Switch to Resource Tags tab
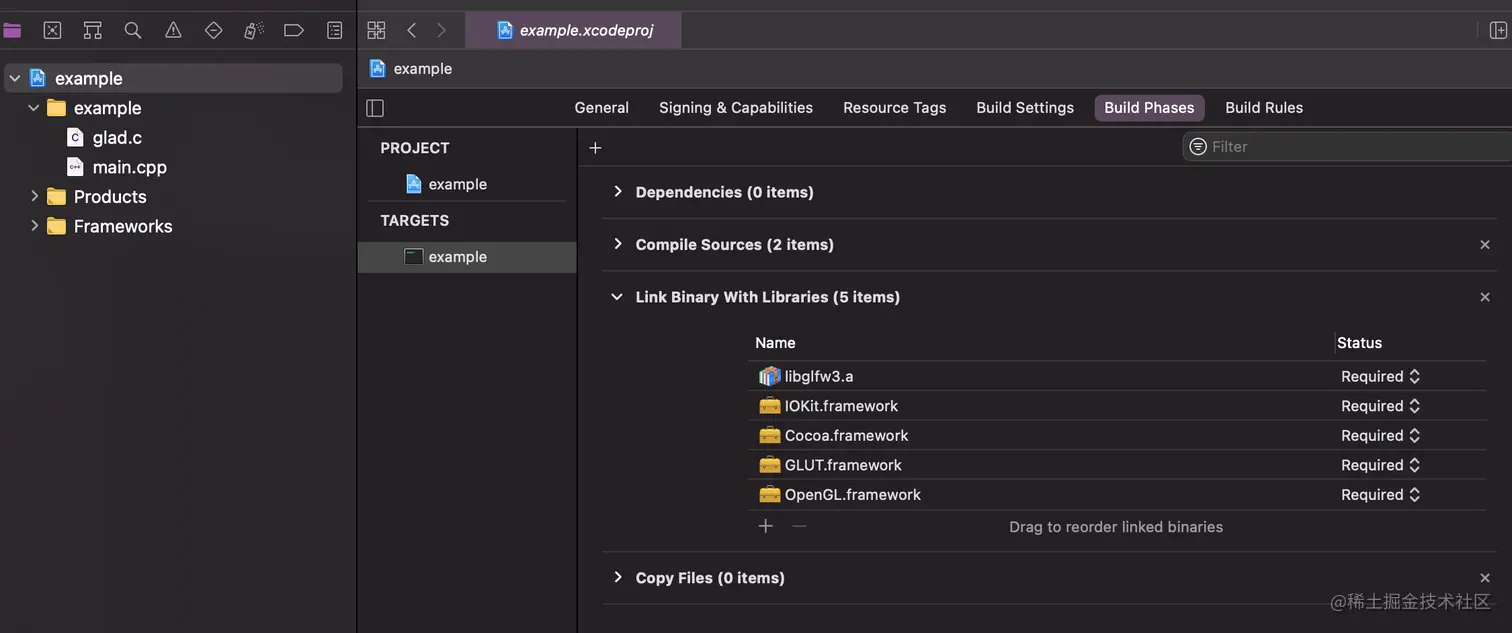The width and height of the screenshot is (1512, 633). click(x=894, y=108)
